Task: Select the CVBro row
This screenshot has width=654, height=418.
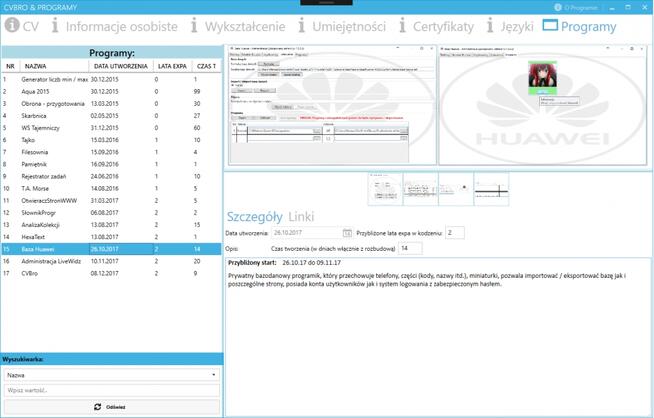Action: click(111, 273)
